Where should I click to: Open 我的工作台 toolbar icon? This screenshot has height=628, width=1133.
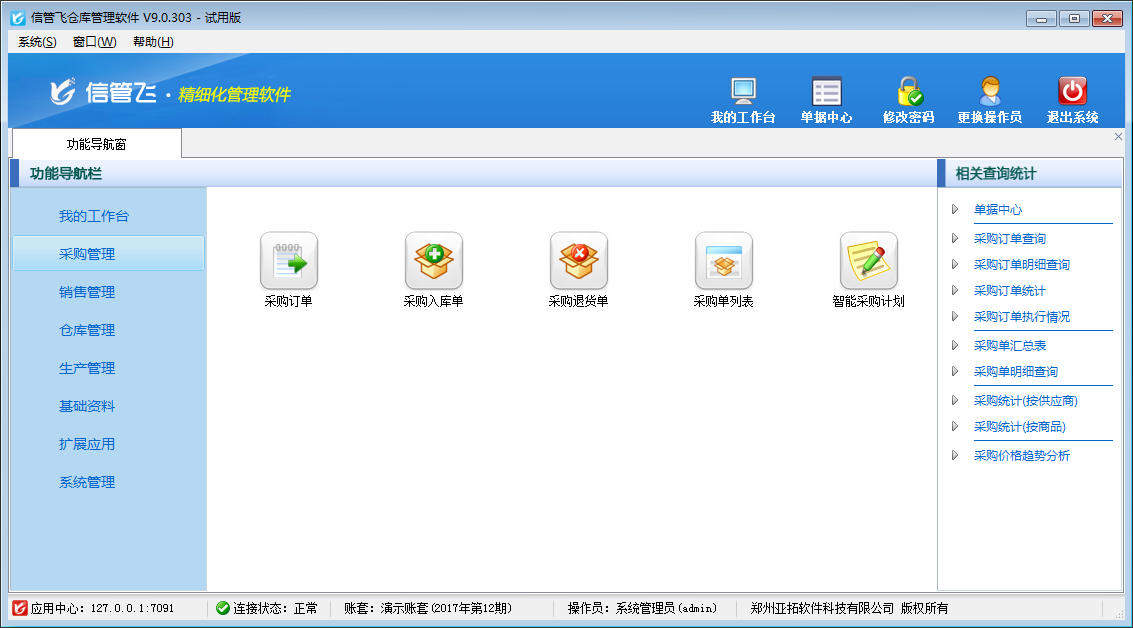[x=743, y=92]
